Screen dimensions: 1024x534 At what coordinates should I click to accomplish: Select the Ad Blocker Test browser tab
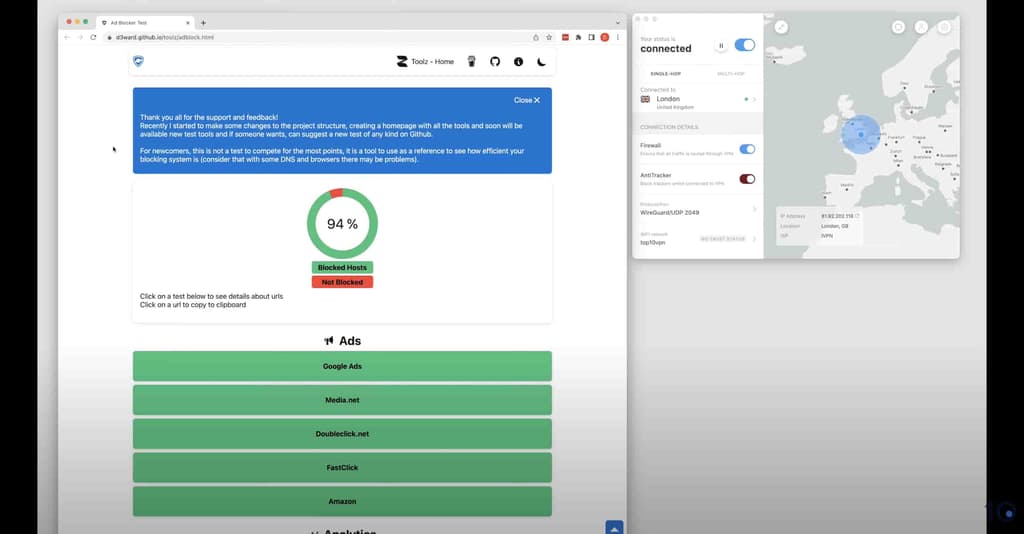[x=144, y=23]
